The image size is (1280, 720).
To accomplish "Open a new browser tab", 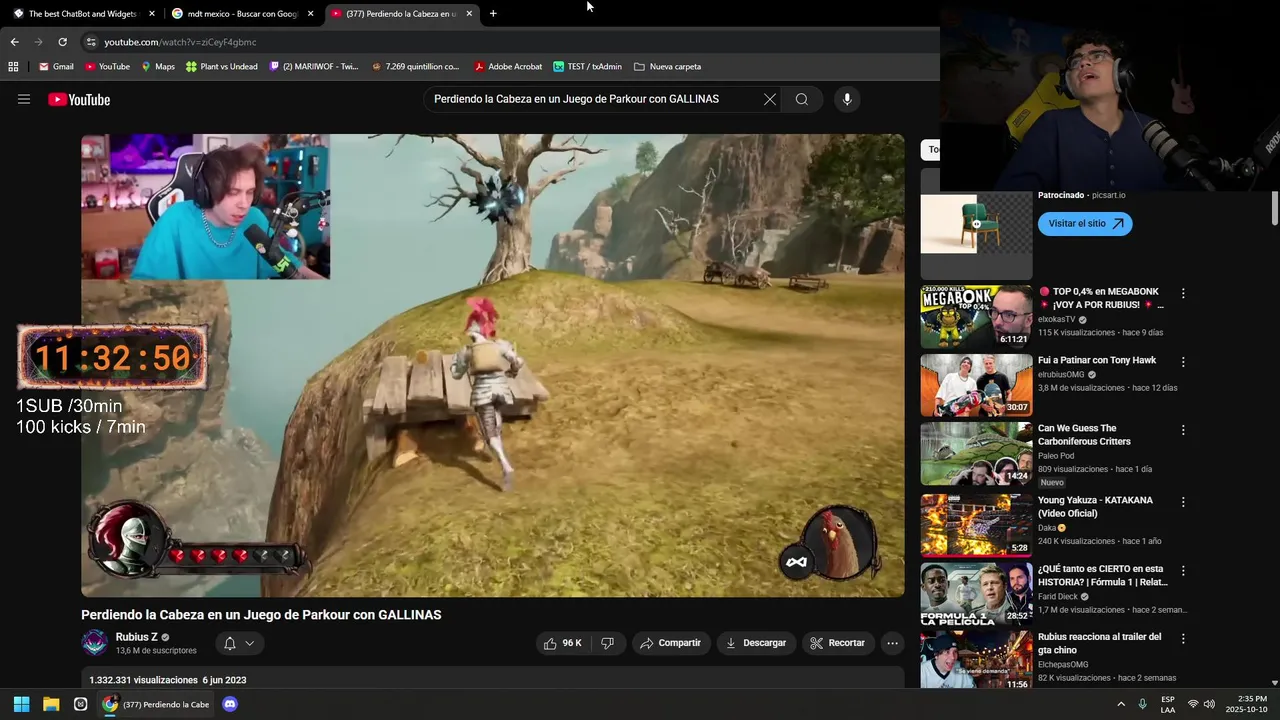I will 493,14.
